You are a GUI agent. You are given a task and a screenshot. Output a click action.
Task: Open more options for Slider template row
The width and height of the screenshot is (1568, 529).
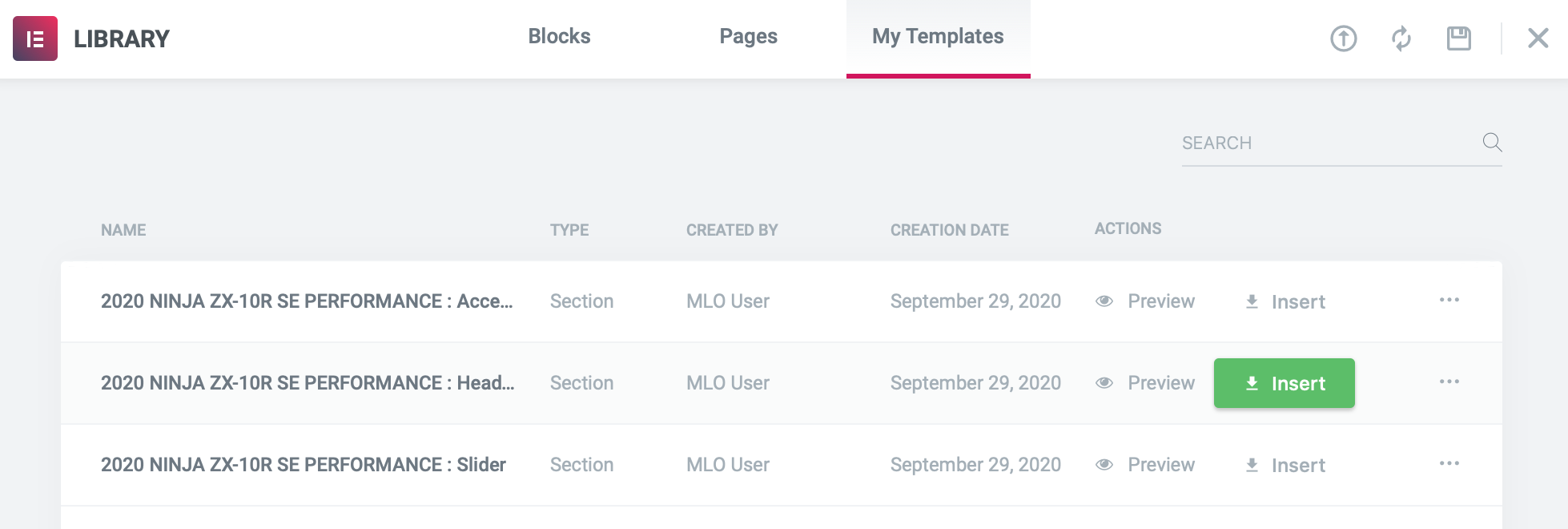(x=1449, y=464)
